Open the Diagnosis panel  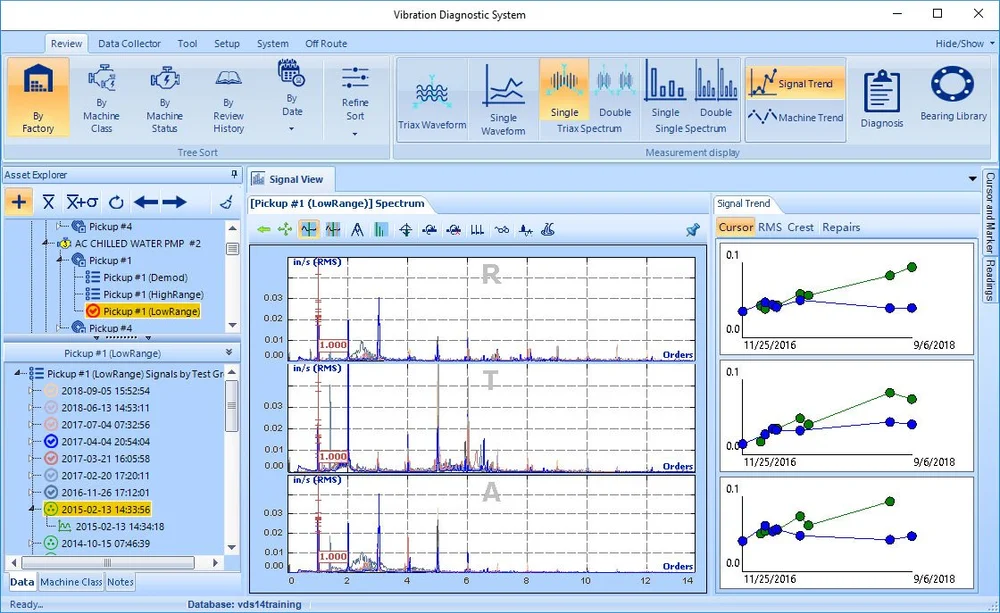[x=881, y=95]
